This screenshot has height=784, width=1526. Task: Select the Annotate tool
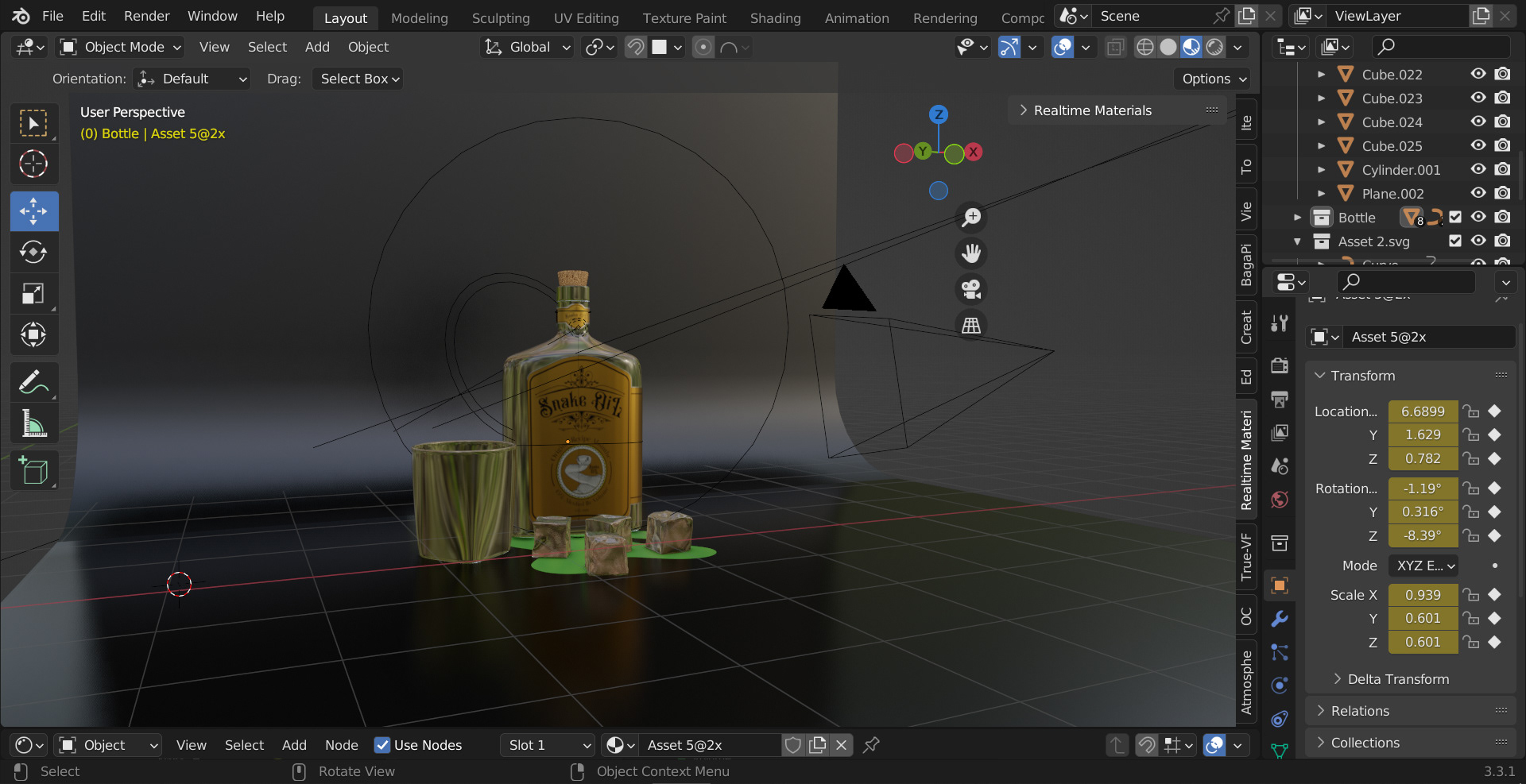tap(33, 382)
